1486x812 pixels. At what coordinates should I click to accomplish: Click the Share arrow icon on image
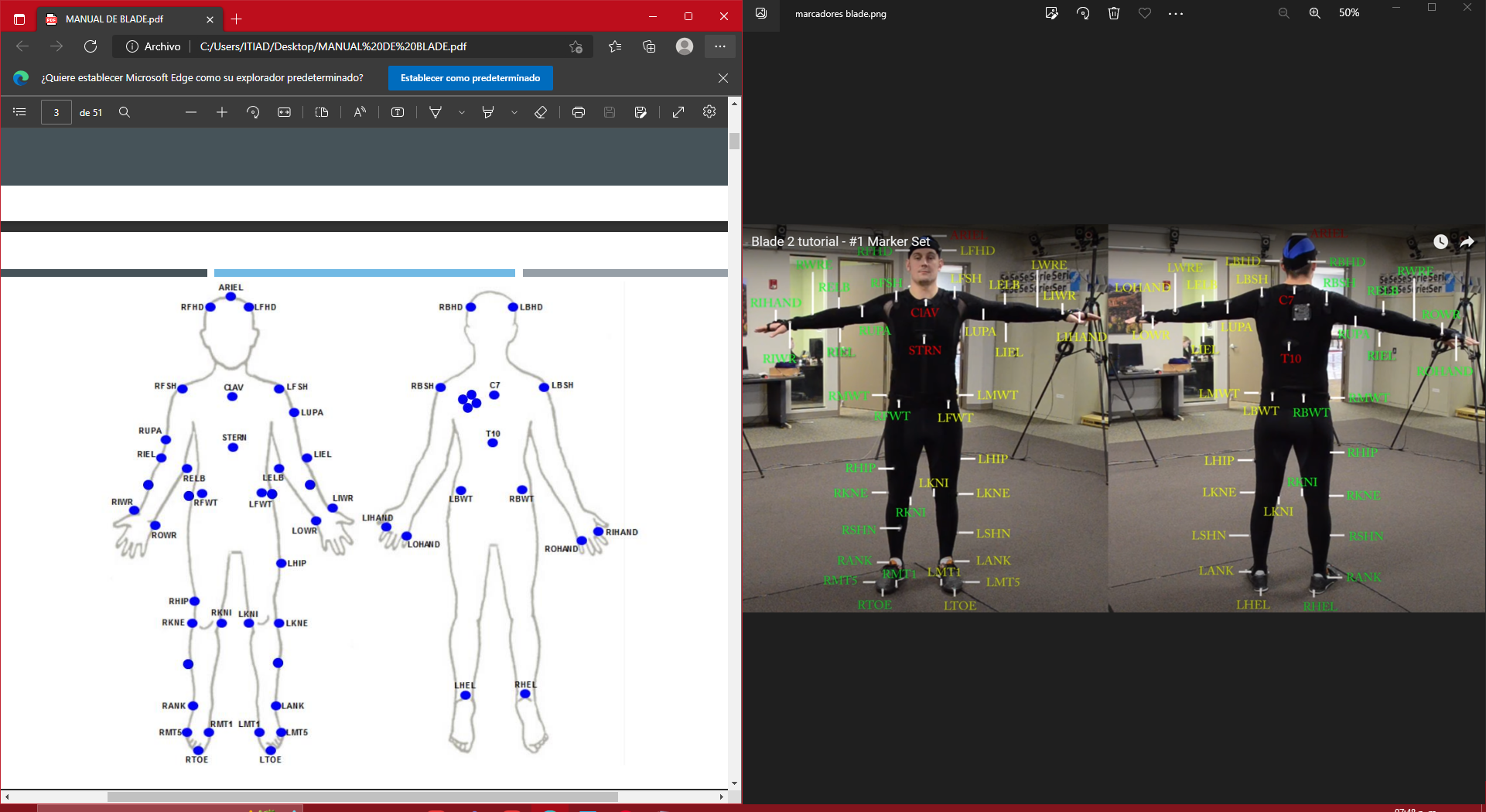point(1467,241)
